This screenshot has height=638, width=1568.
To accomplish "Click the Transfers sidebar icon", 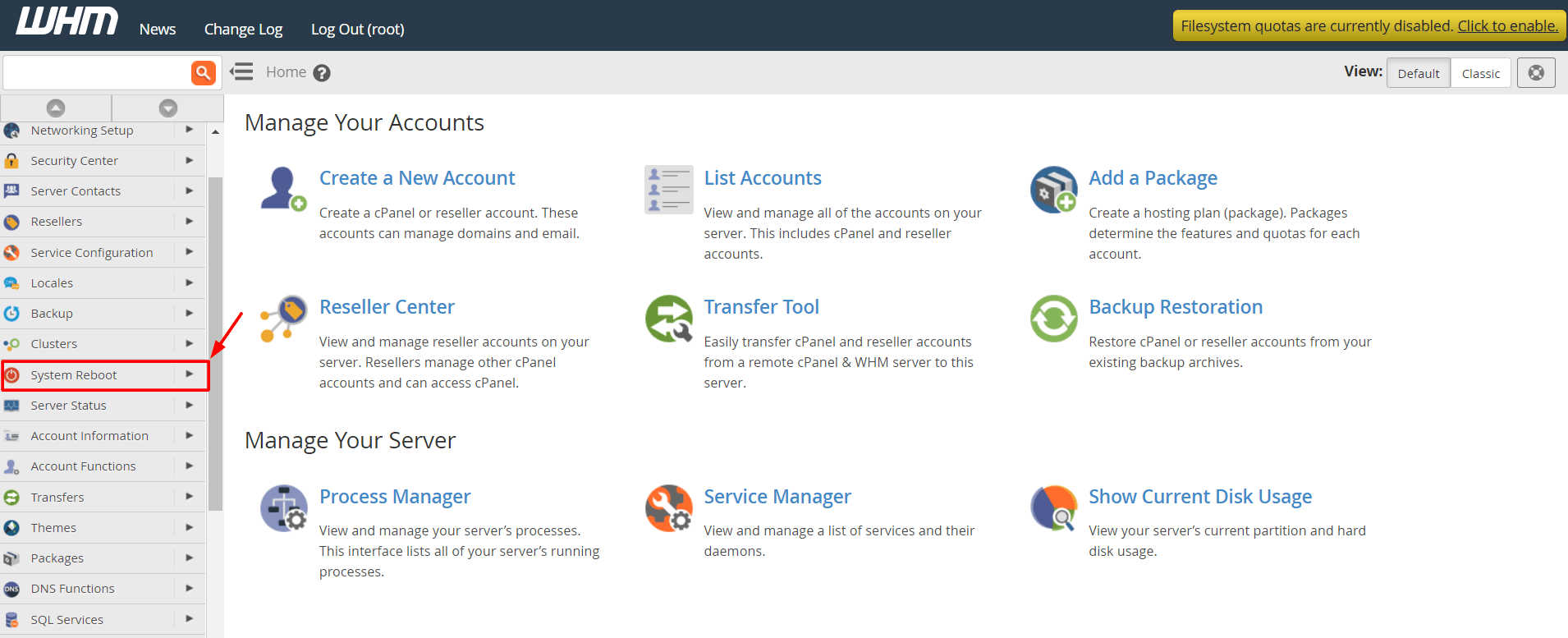I will (11, 497).
